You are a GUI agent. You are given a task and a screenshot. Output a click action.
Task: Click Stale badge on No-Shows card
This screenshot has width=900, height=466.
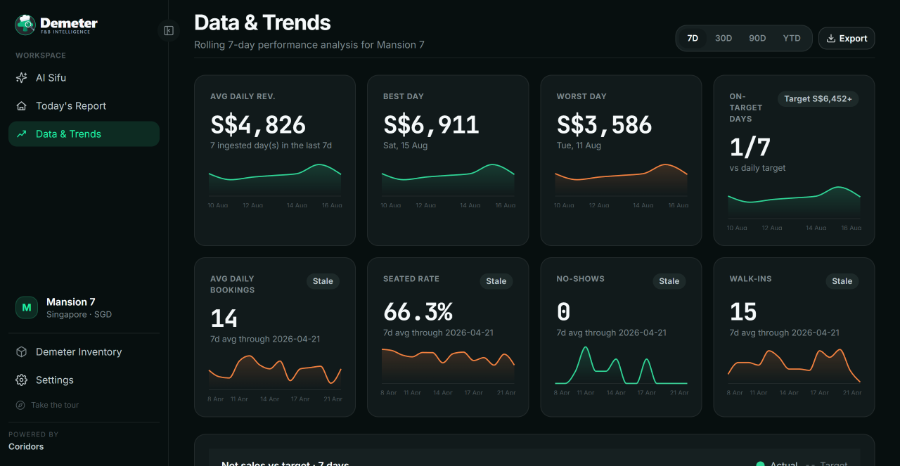pyautogui.click(x=669, y=281)
